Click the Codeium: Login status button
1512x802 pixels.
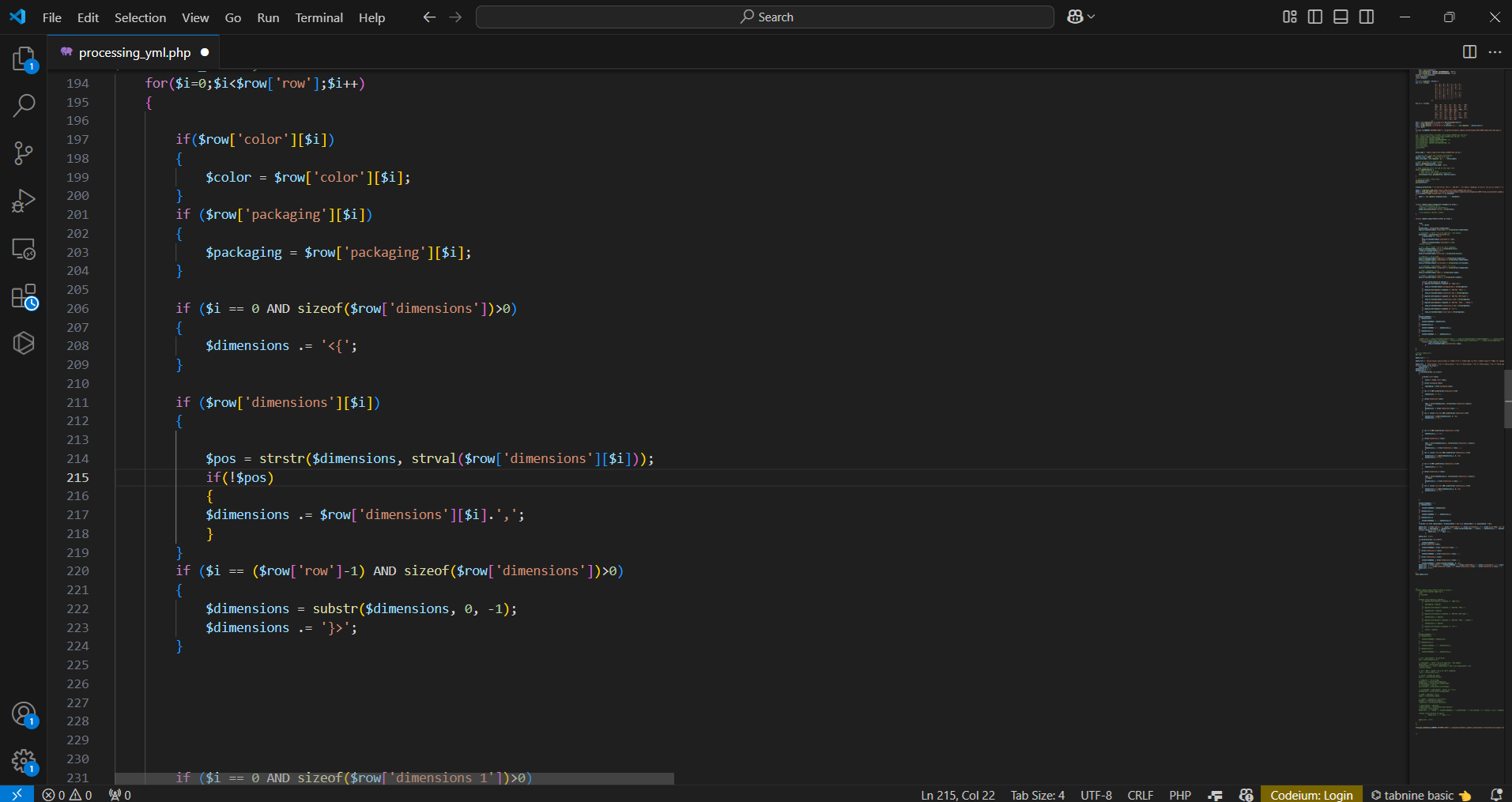point(1311,795)
